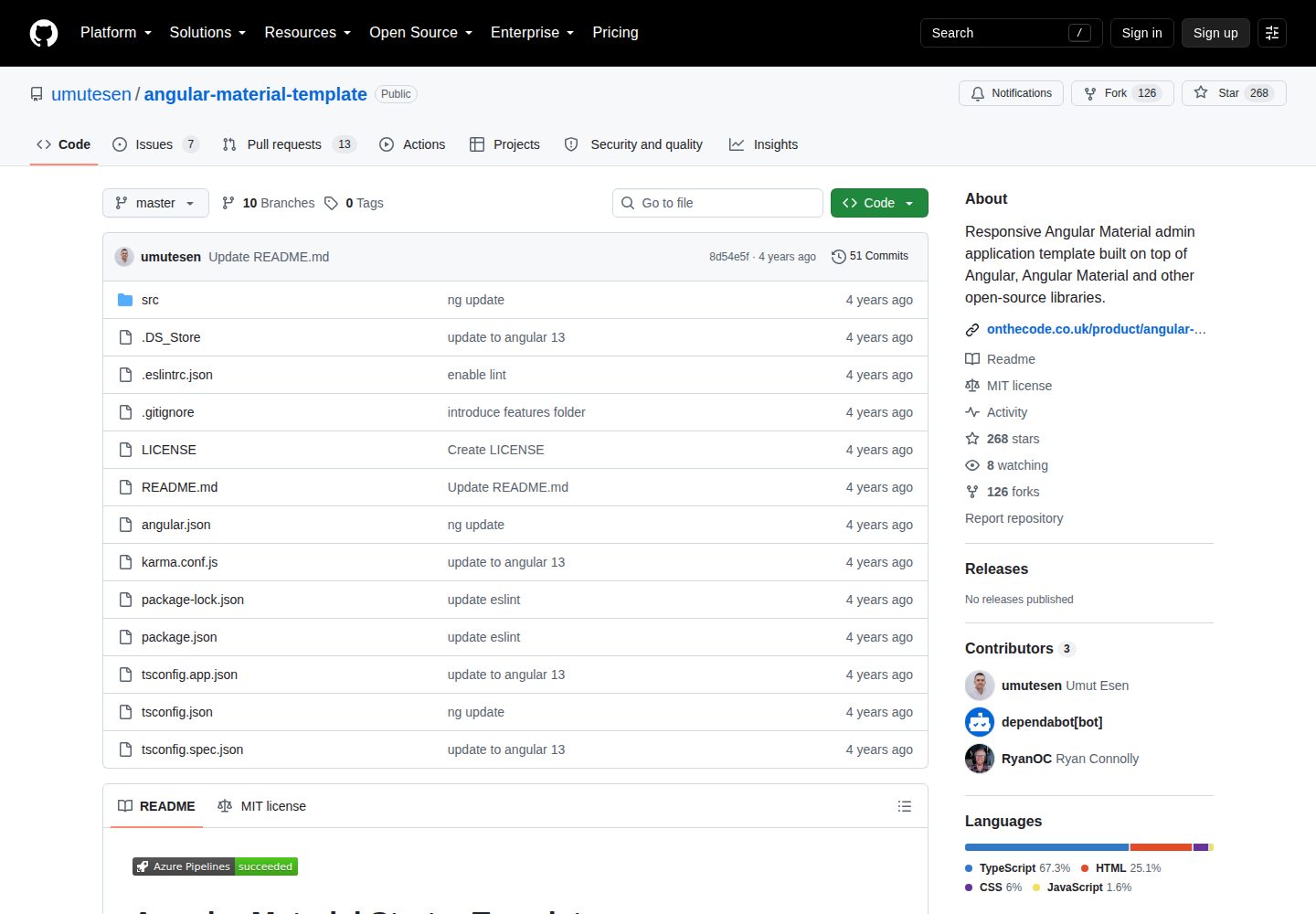Click the Sign in button
This screenshot has width=1316, height=914.
1141,33
